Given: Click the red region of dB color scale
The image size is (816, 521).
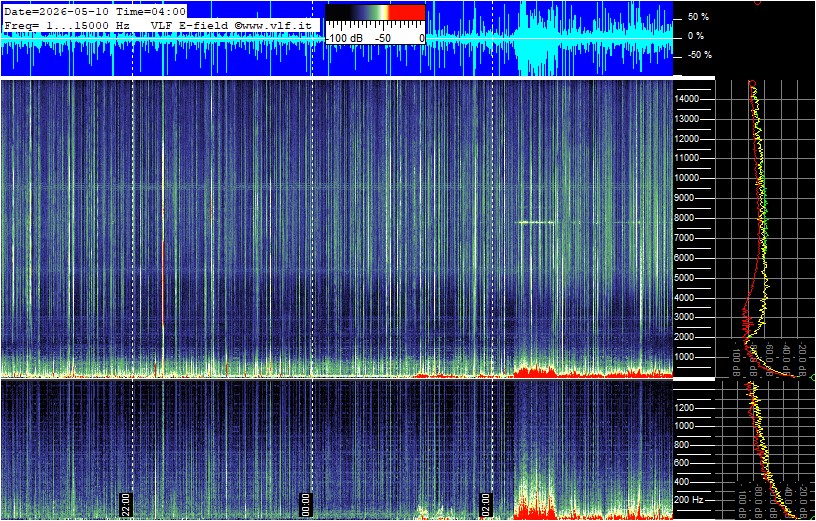Looking at the screenshot, I should tap(407, 12).
